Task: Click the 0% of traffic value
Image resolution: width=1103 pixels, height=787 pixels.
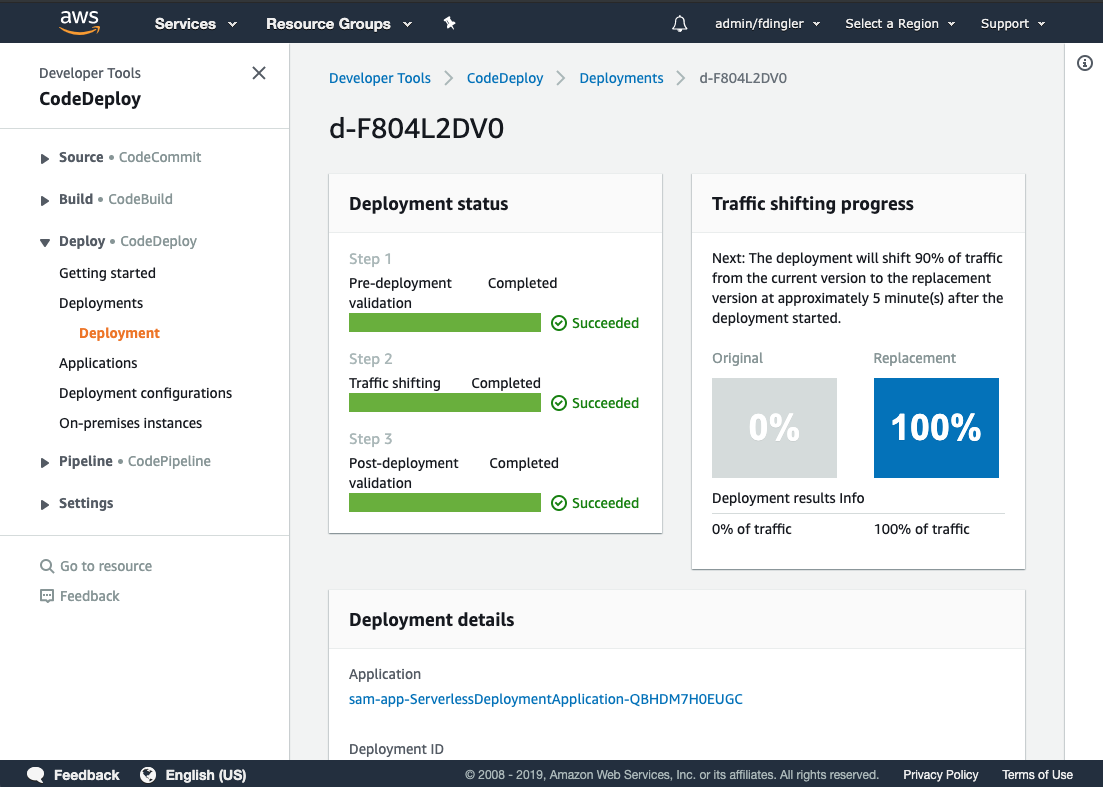Action: (751, 529)
